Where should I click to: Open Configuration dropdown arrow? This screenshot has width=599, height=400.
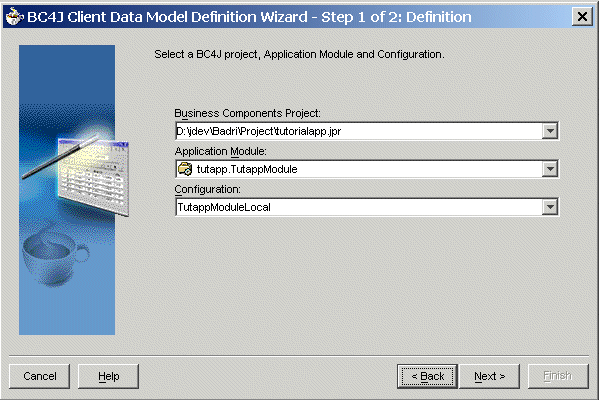click(550, 207)
